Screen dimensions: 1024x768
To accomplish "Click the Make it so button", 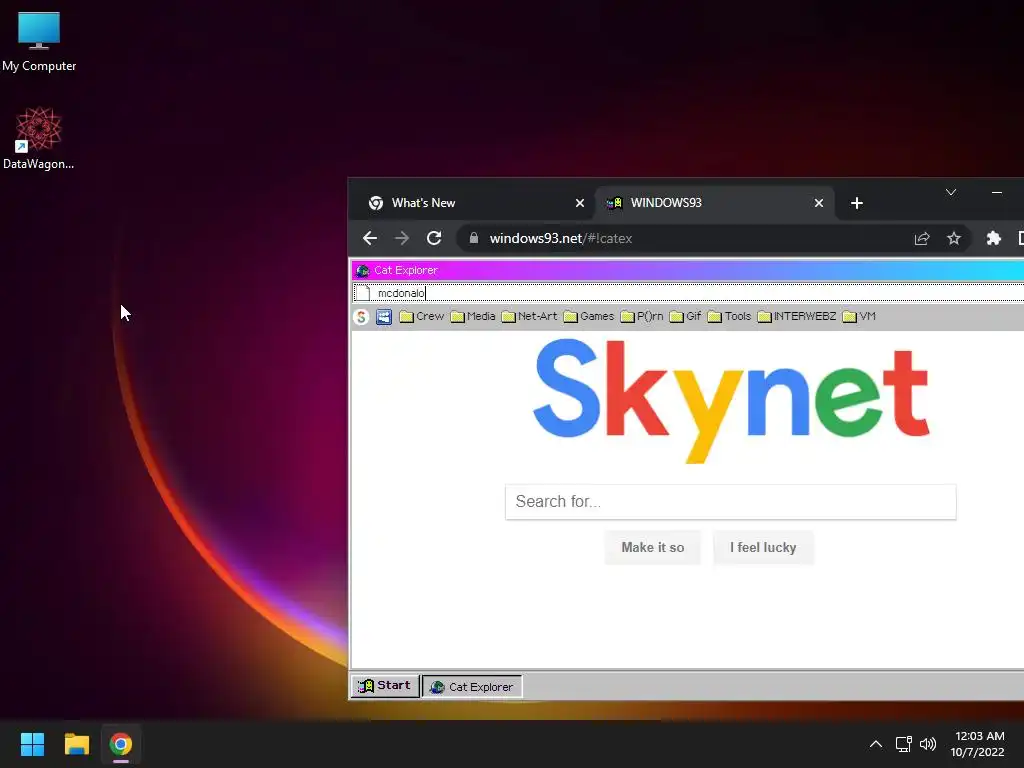I will 652,548.
